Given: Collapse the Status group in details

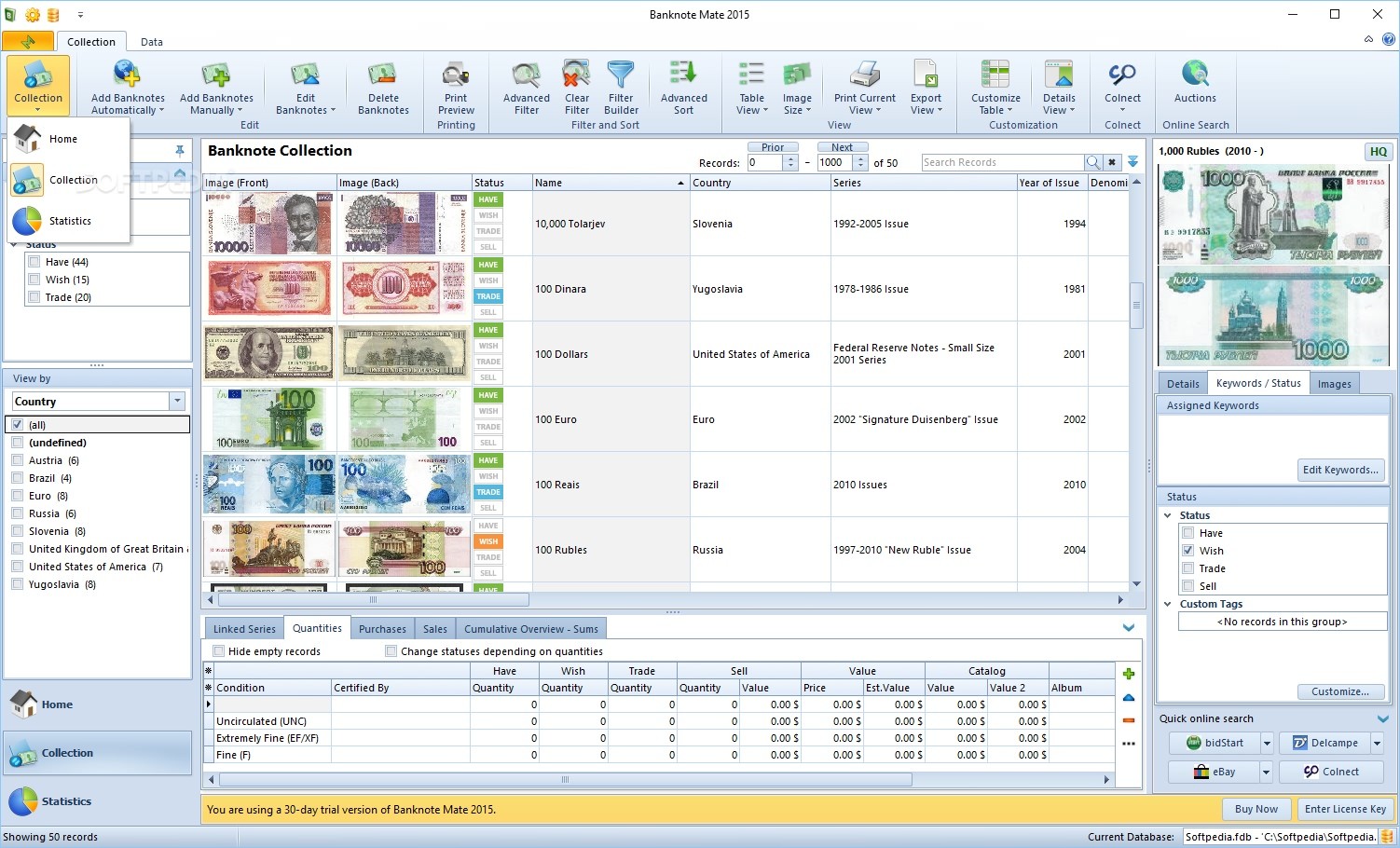Looking at the screenshot, I should [x=1168, y=515].
